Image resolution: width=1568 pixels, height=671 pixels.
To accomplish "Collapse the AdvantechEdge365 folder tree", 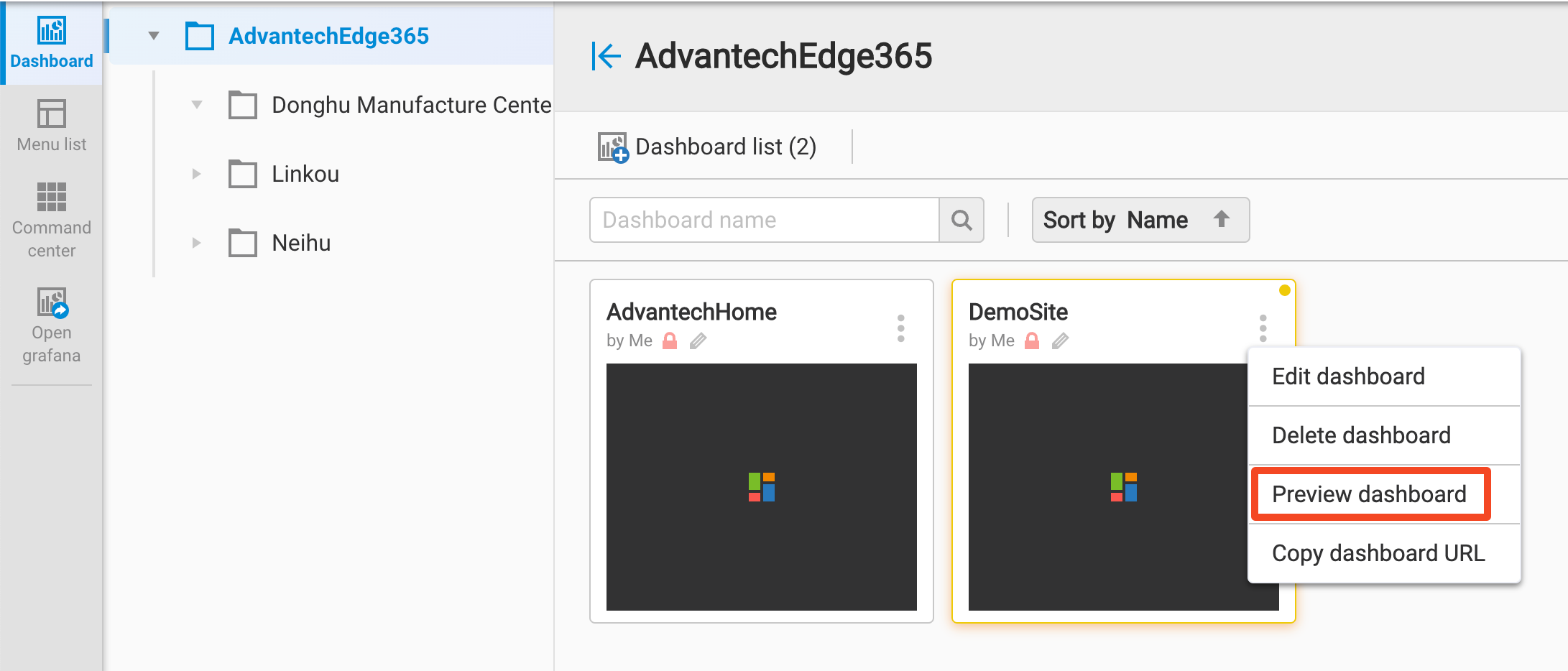I will (x=153, y=35).
